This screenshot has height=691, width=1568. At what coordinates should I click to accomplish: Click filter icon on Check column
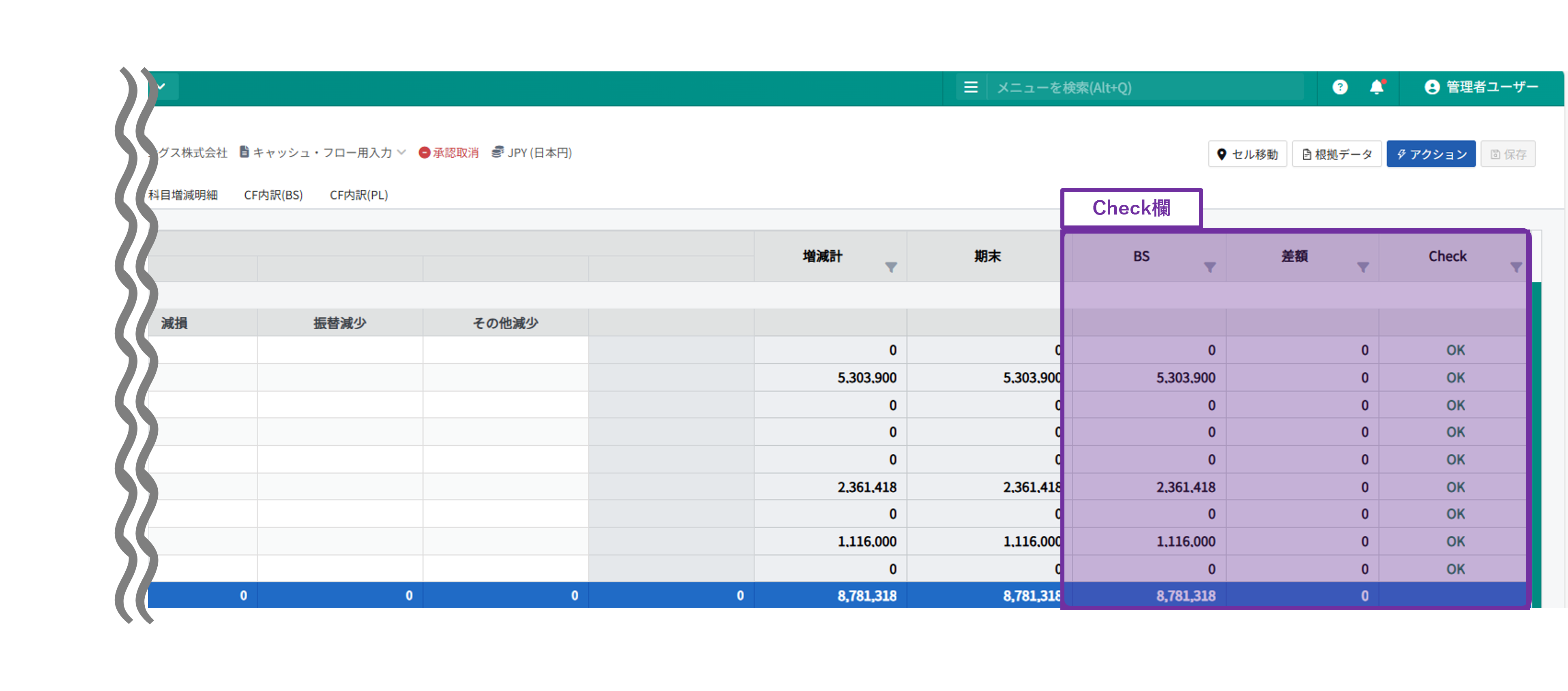(1516, 267)
